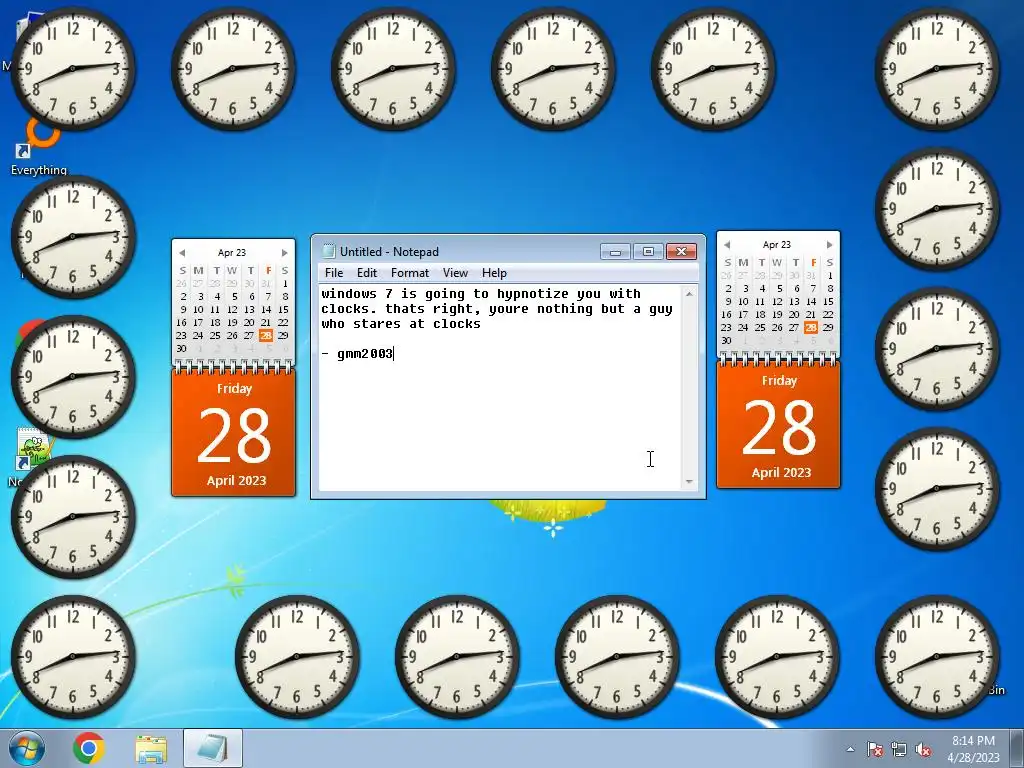The image size is (1024, 768).
Task: Select date 22 in the right calendar grid
Action: coord(828,315)
